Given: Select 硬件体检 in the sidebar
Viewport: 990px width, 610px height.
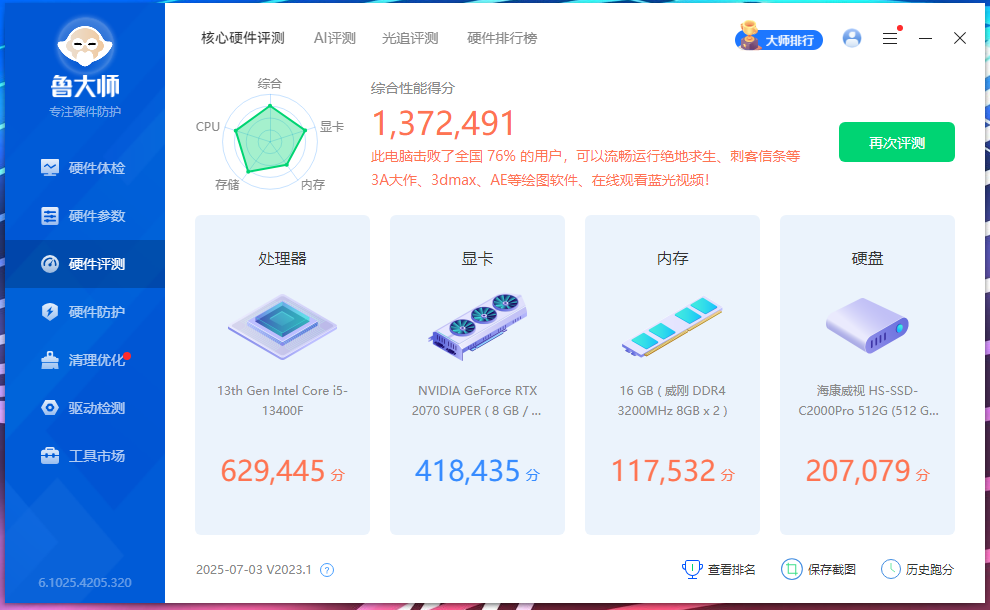Looking at the screenshot, I should coord(85,168).
